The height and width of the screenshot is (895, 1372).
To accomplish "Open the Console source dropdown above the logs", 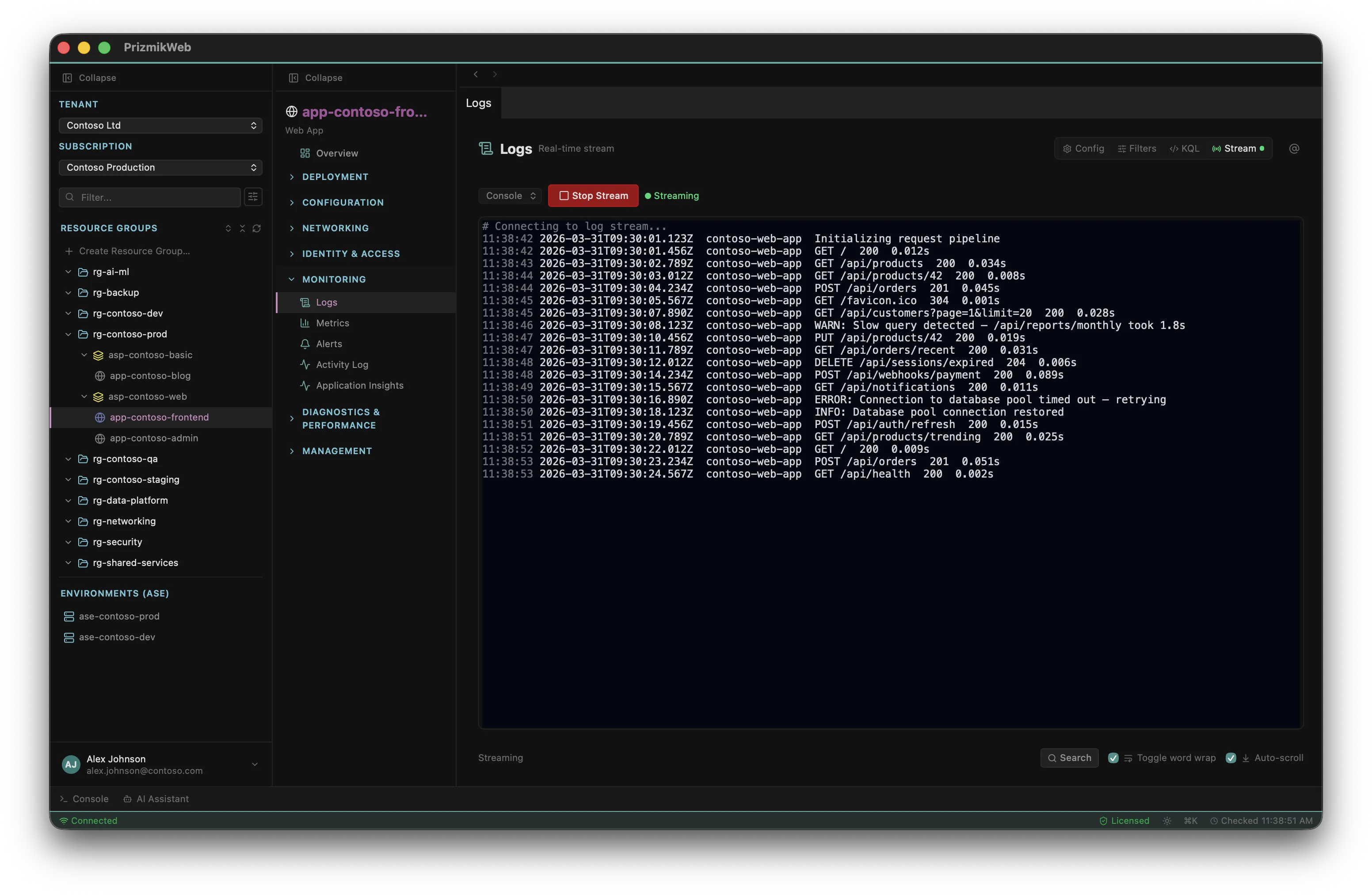I will coord(510,195).
